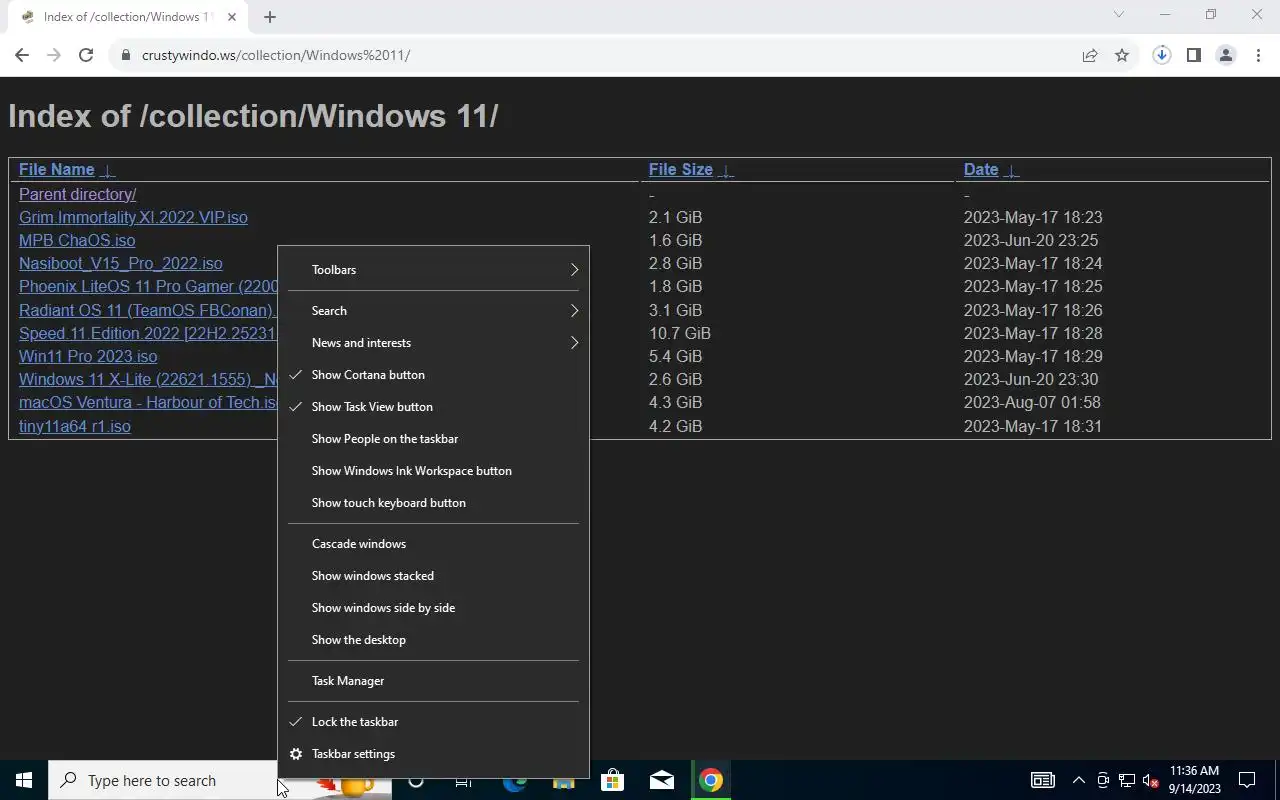Show hidden system tray icons

[x=1079, y=780]
